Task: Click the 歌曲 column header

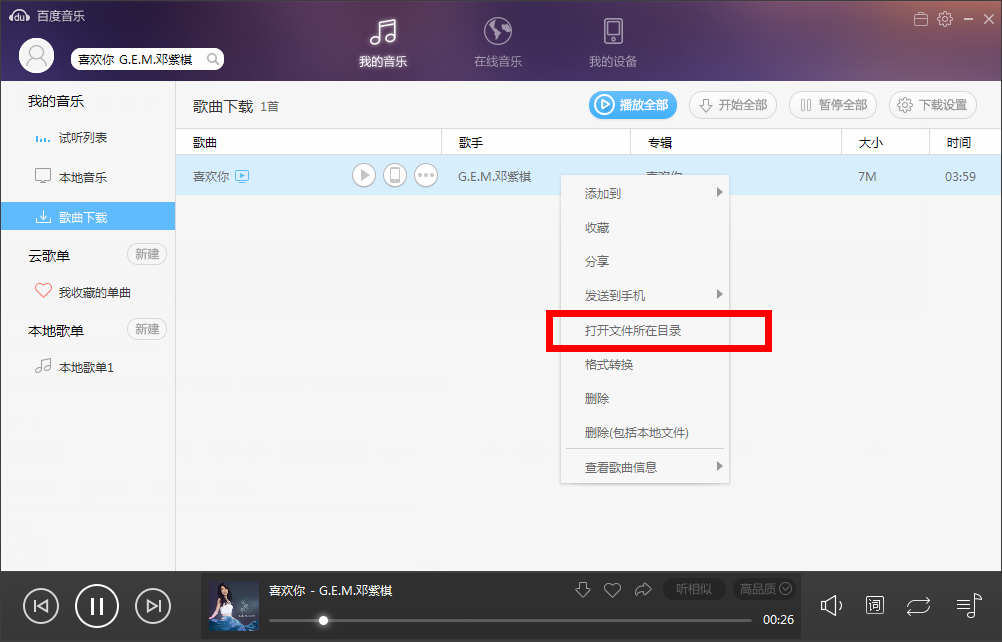Action: pyautogui.click(x=309, y=142)
